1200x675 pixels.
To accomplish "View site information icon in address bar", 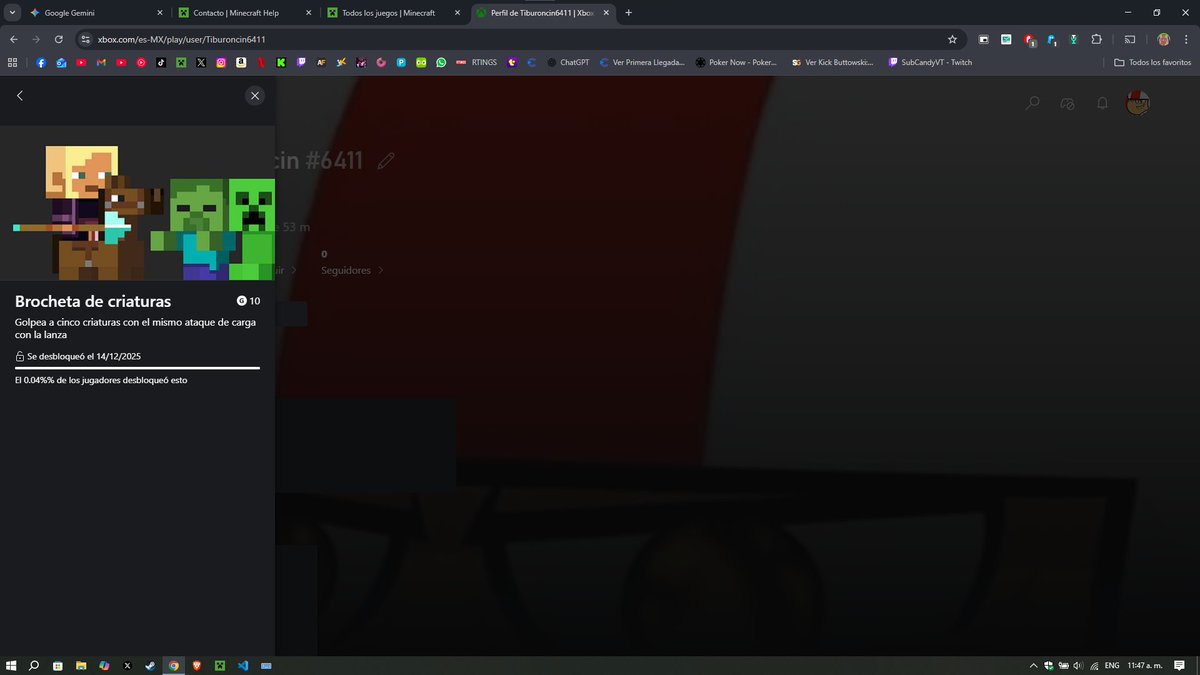I will tap(86, 39).
